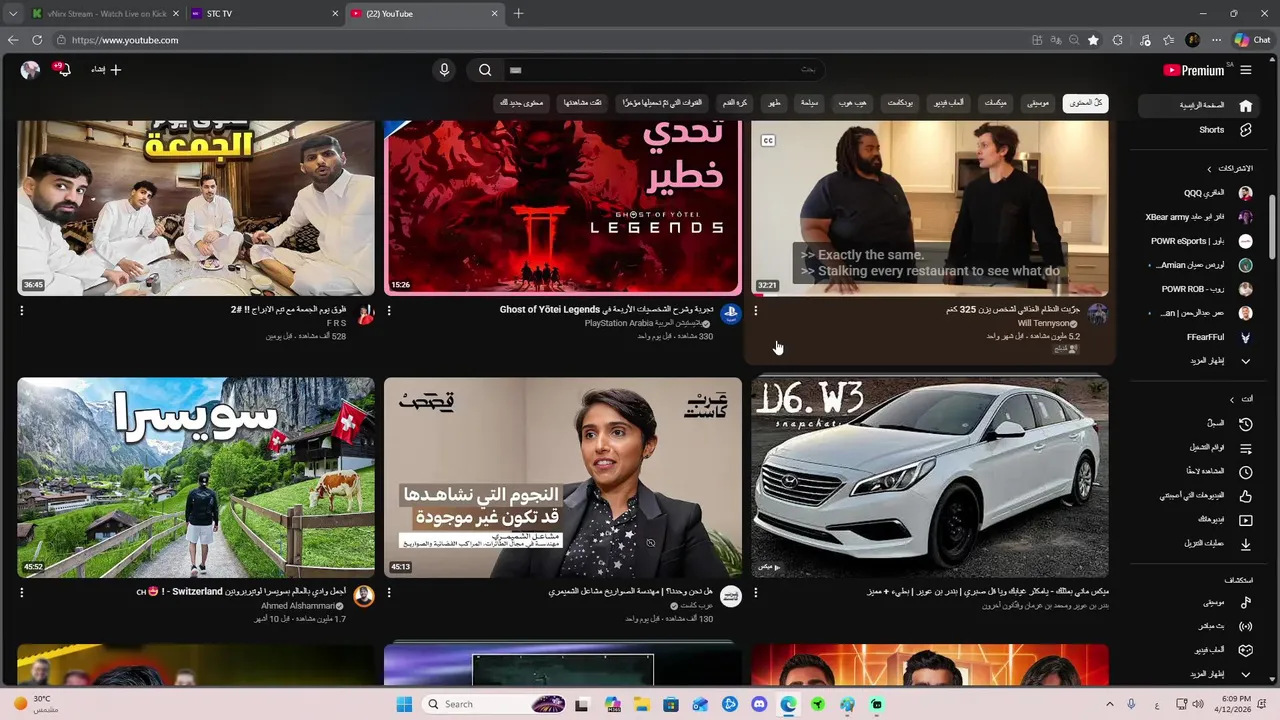
Task: Open Switzerland video thumbnail
Action: click(x=196, y=477)
